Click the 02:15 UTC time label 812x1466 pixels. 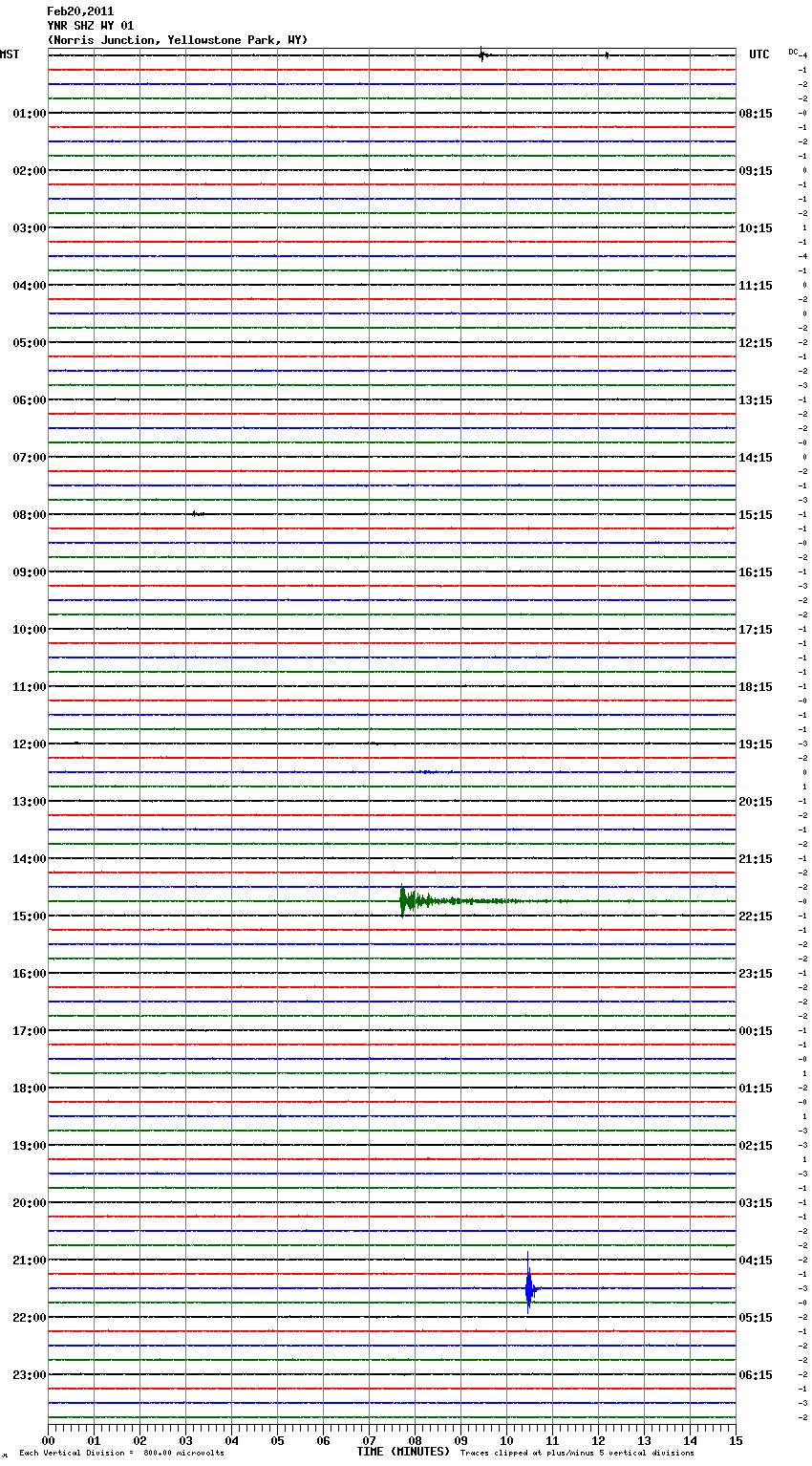(756, 1146)
